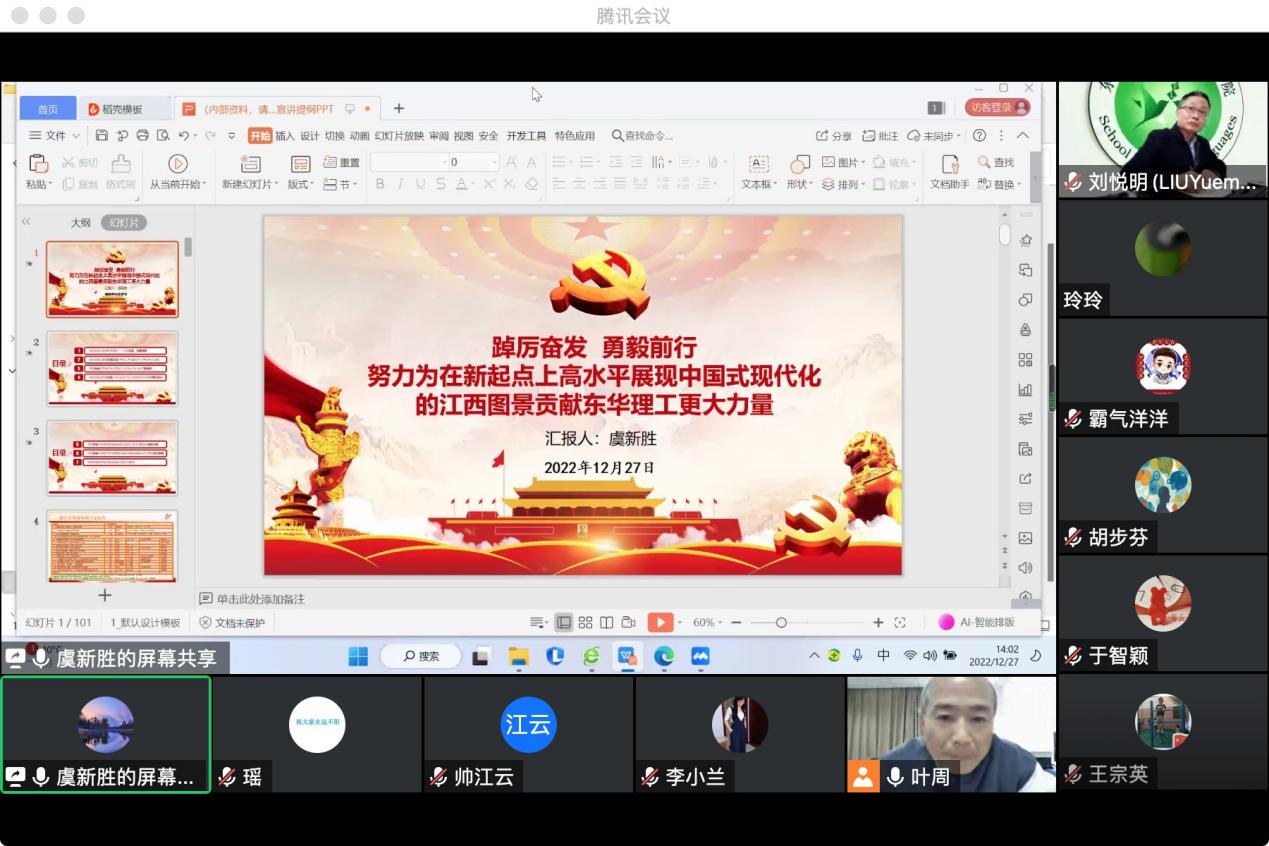Click the zoom slider handle in status bar
The image size is (1269, 846).
point(781,622)
